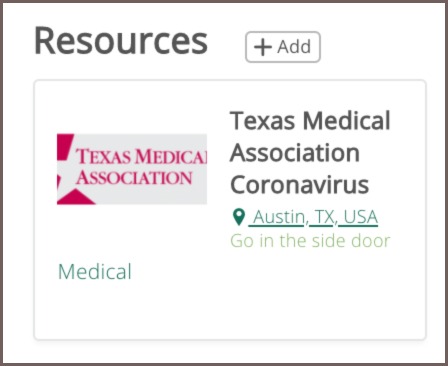Image resolution: width=448 pixels, height=366 pixels.
Task: Click the Add button beside Resources
Action: click(283, 47)
